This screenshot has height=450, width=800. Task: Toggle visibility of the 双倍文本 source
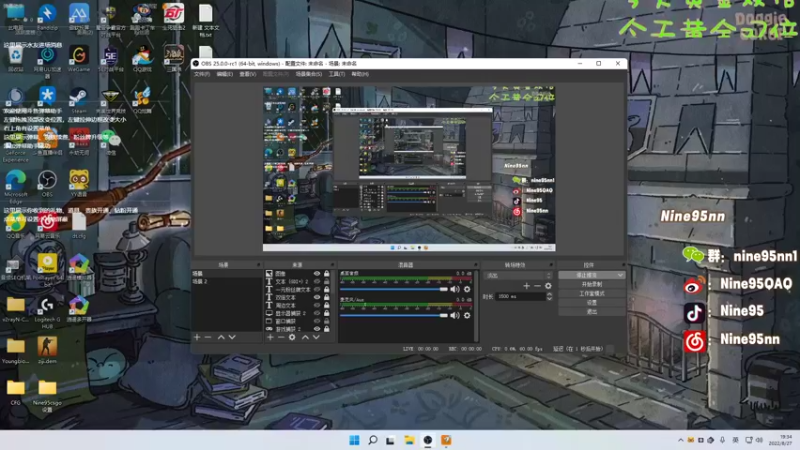317,297
